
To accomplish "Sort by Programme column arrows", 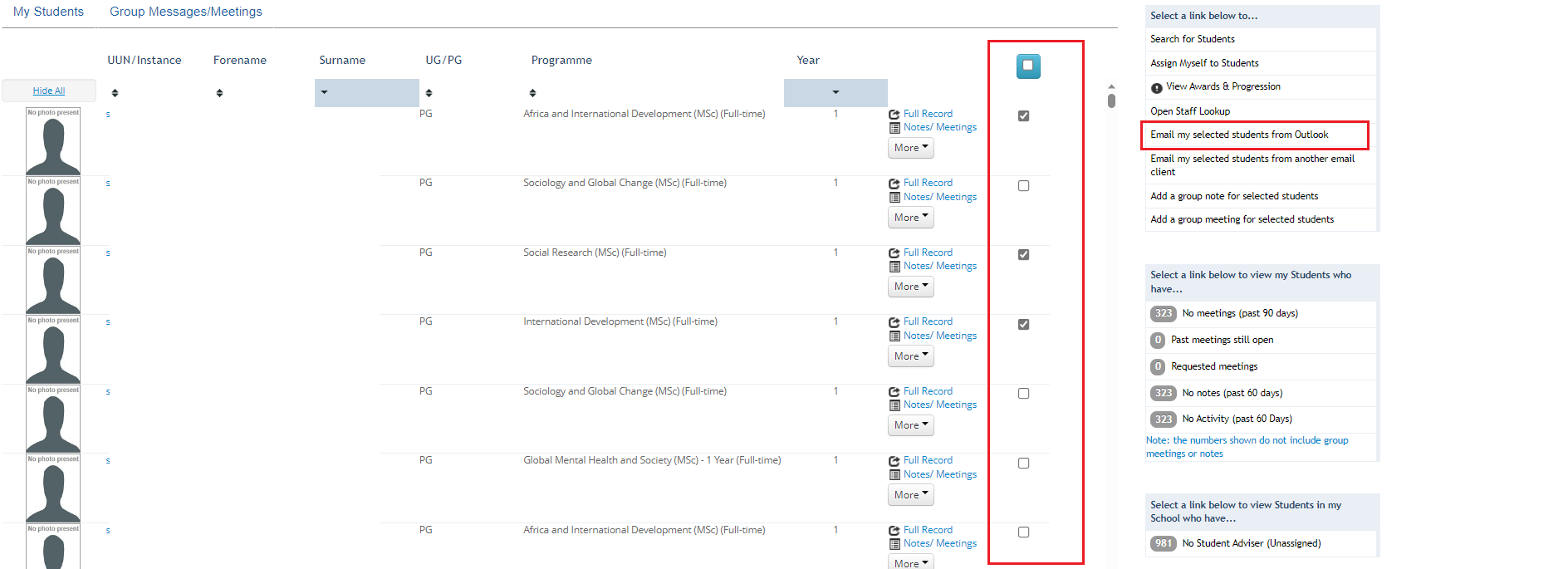I will (532, 93).
